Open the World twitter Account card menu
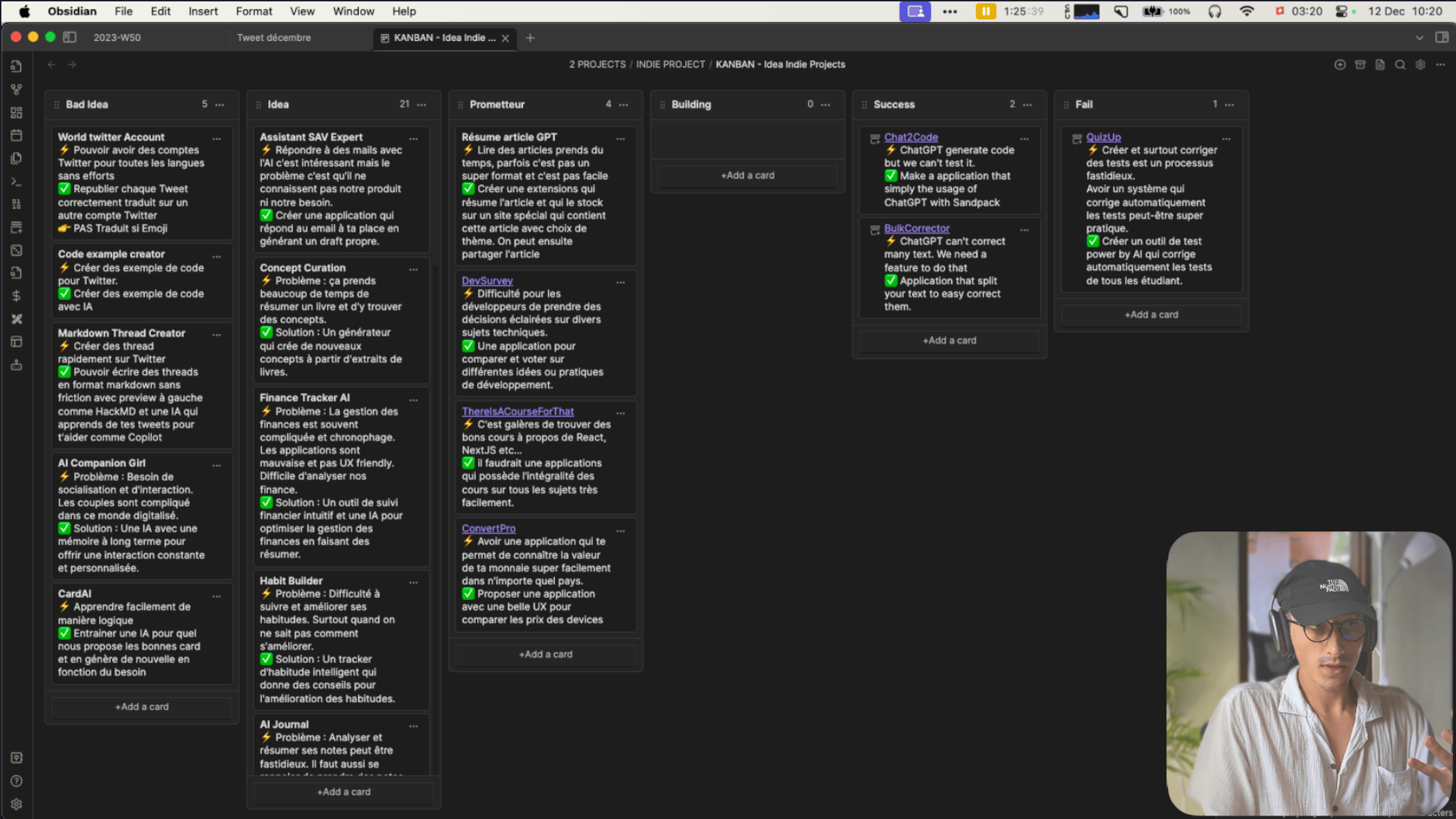Image resolution: width=1456 pixels, height=819 pixels. [217, 139]
